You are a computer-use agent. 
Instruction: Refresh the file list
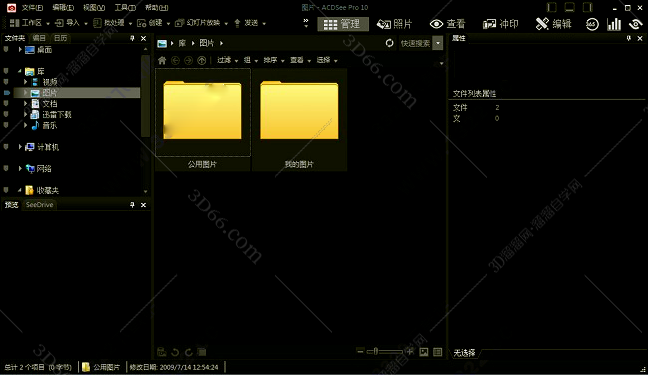(389, 43)
